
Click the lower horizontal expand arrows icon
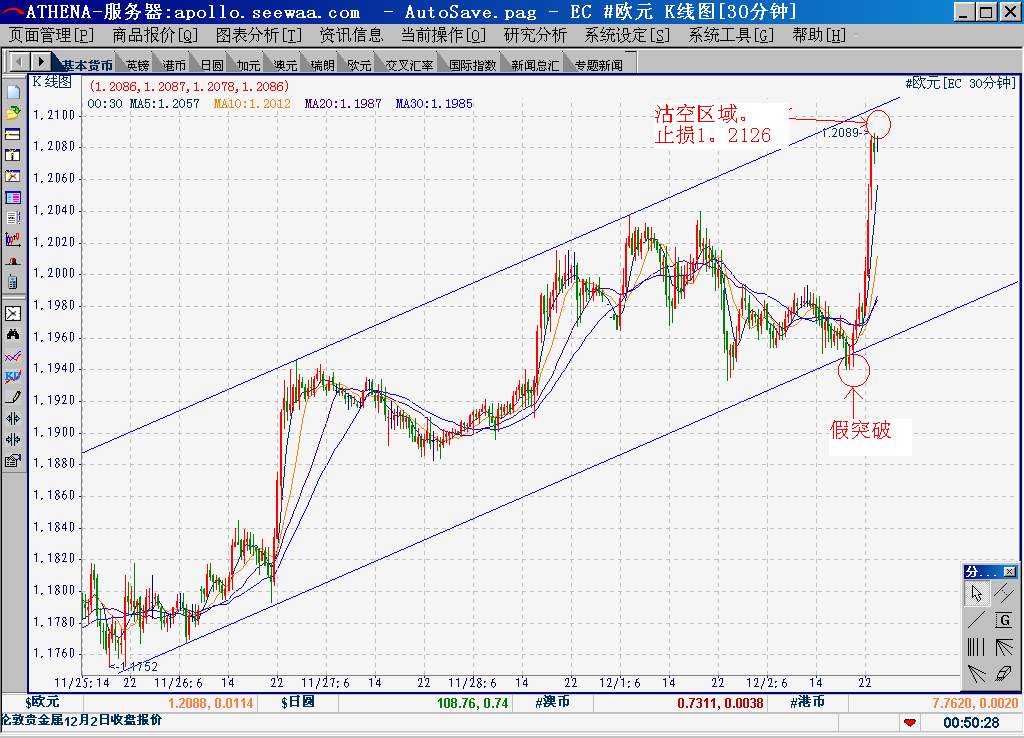pyautogui.click(x=13, y=439)
